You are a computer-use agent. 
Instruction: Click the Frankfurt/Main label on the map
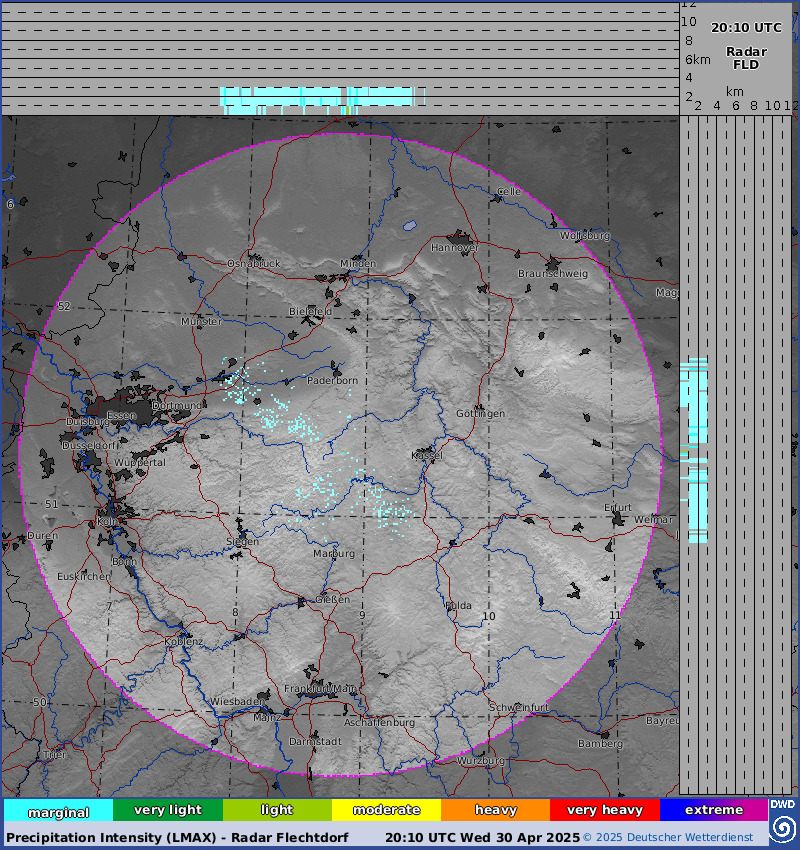(x=320, y=688)
